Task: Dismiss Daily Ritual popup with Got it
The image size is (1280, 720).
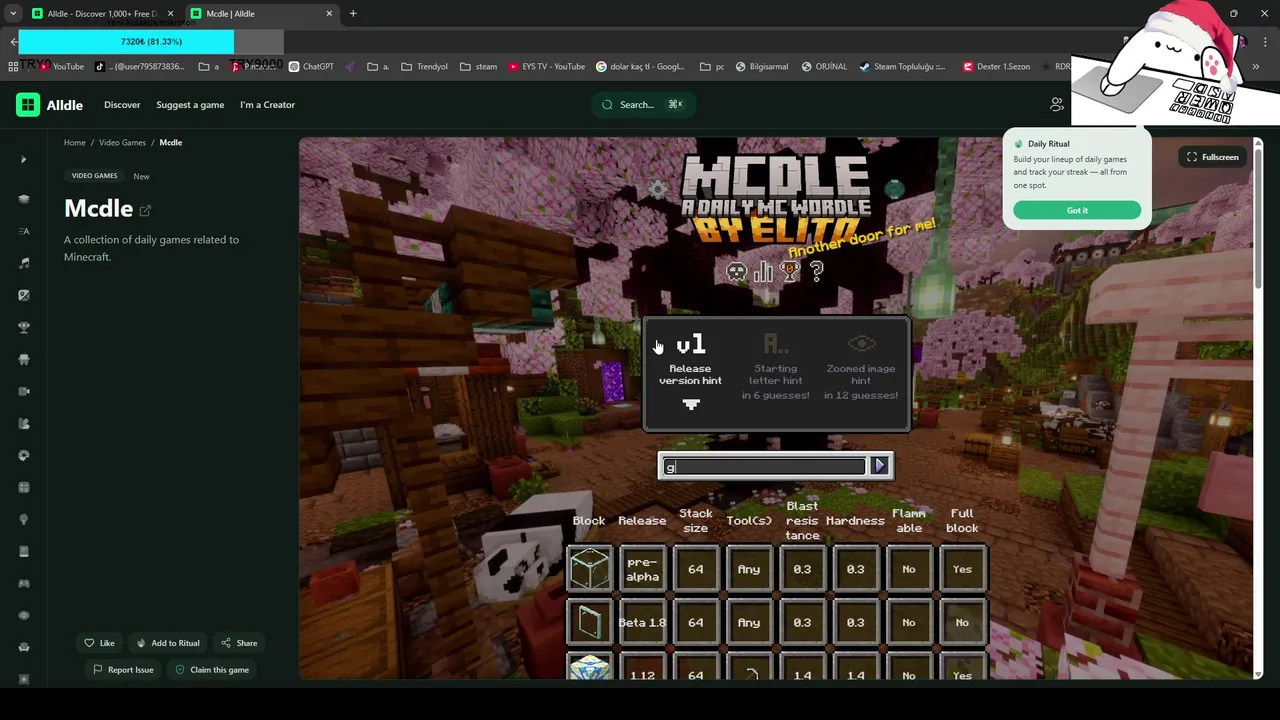Action: click(x=1077, y=210)
